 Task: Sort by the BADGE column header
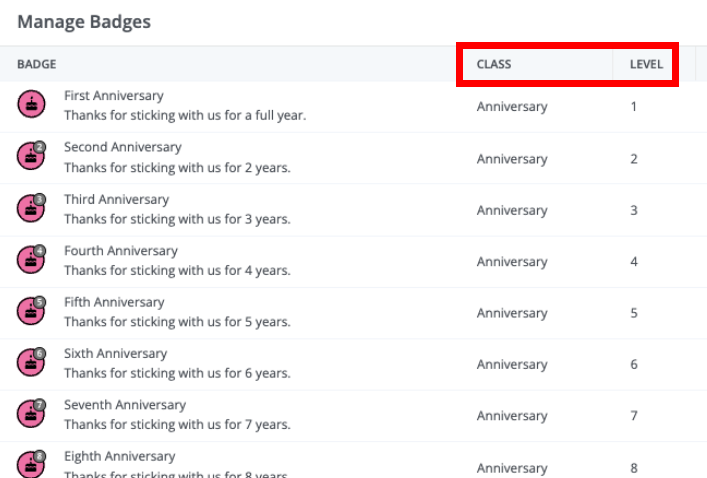[36, 64]
